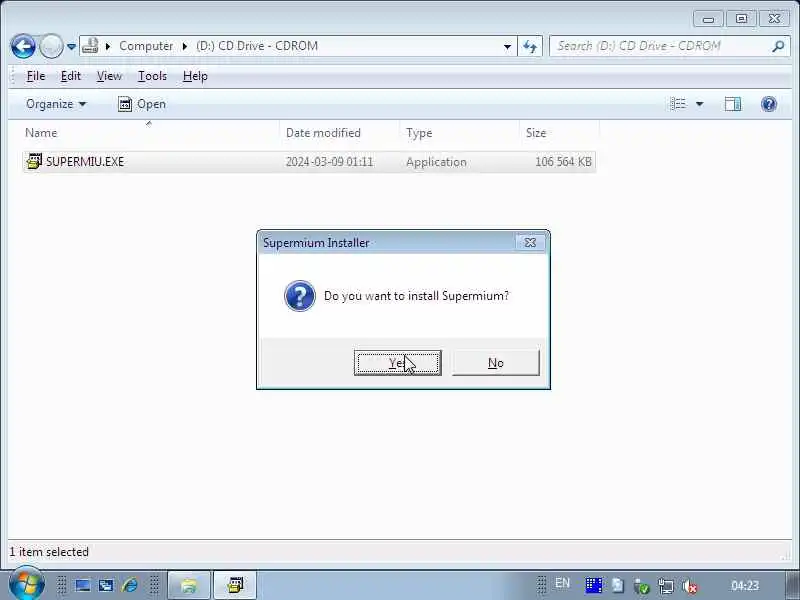Click the magnifier search icon
Viewport: 800px width, 600px height.
pyautogui.click(x=778, y=46)
